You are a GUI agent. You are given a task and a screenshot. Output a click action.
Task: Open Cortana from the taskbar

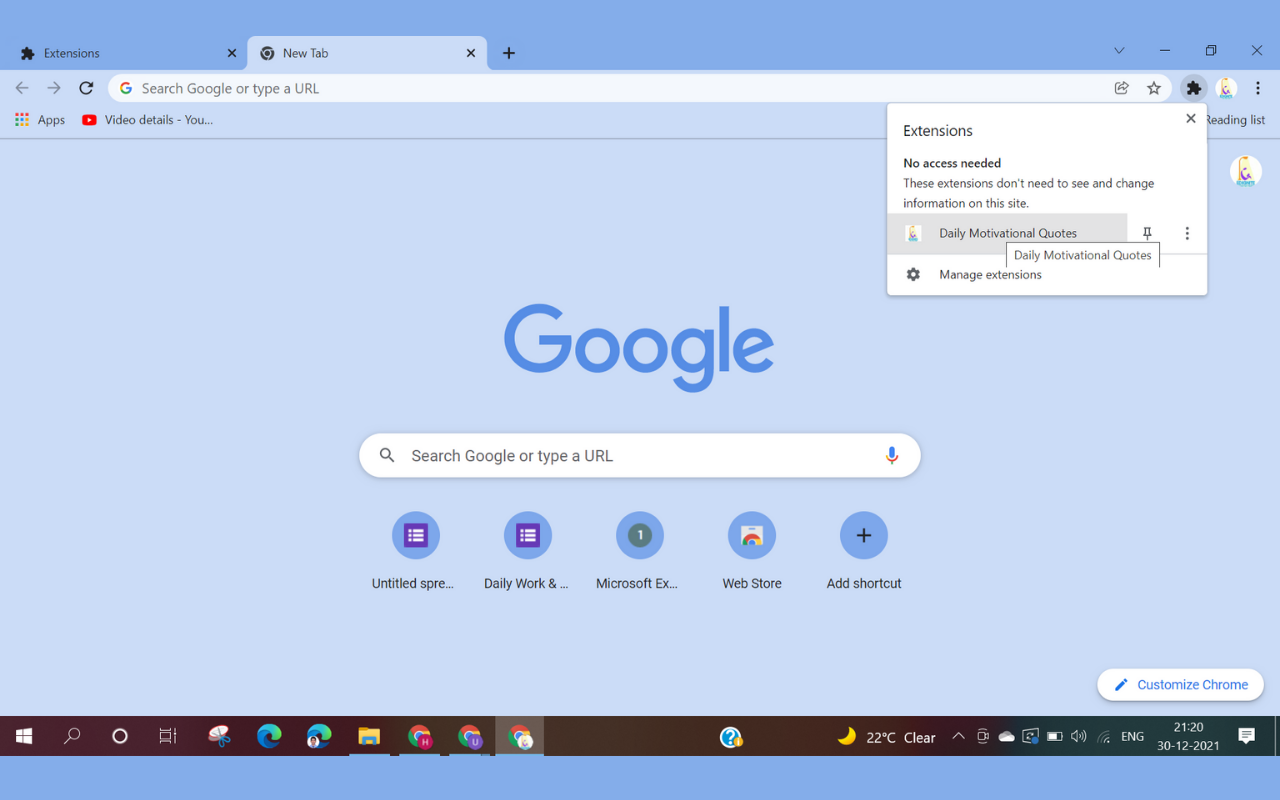pos(120,737)
